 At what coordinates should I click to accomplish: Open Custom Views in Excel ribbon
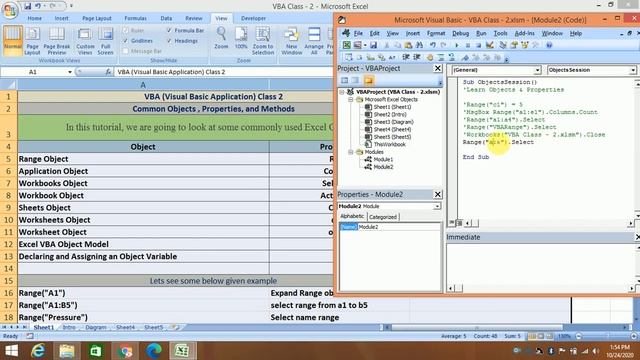[x=85, y=40]
